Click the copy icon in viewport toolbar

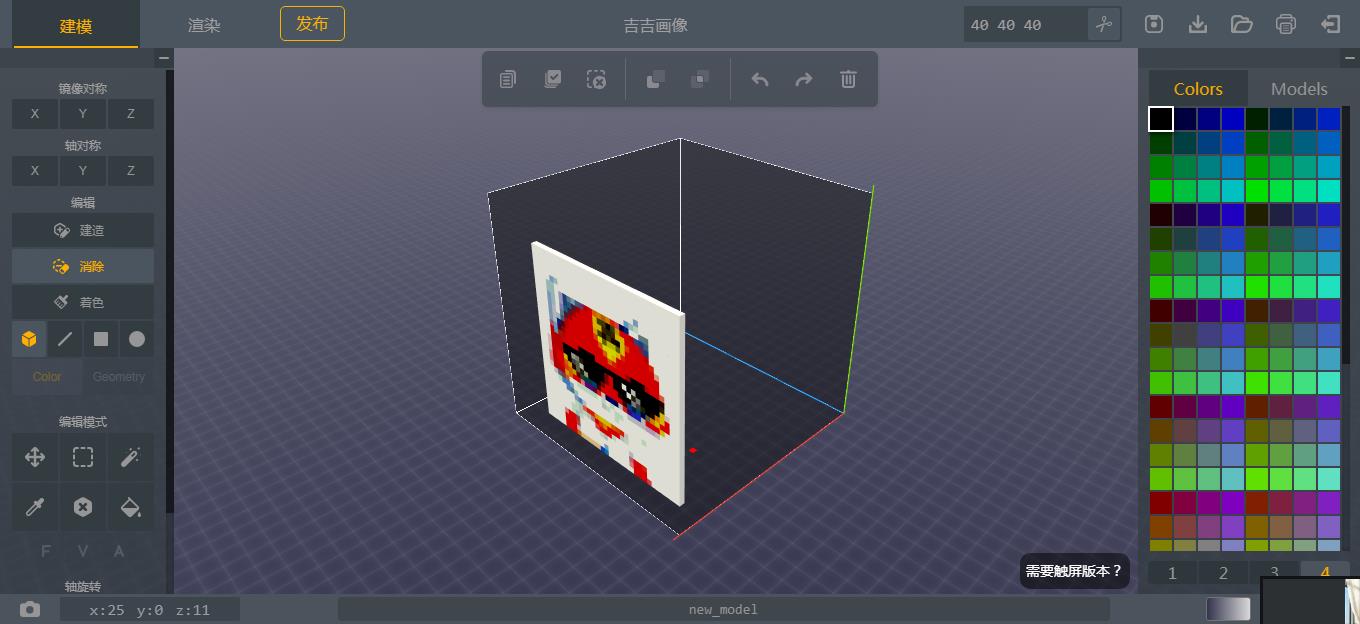pos(508,79)
